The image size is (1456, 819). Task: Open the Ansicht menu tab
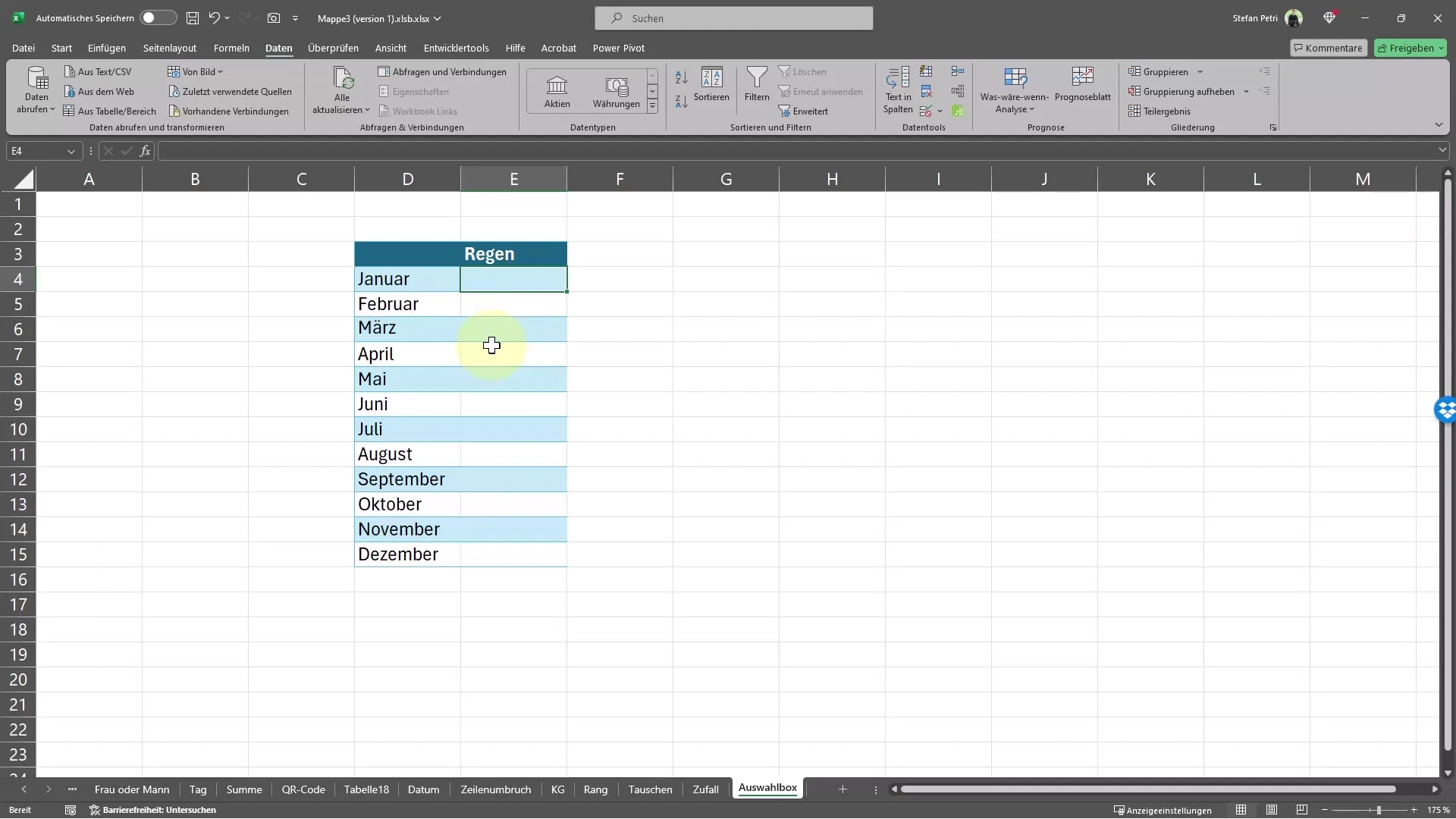click(390, 48)
